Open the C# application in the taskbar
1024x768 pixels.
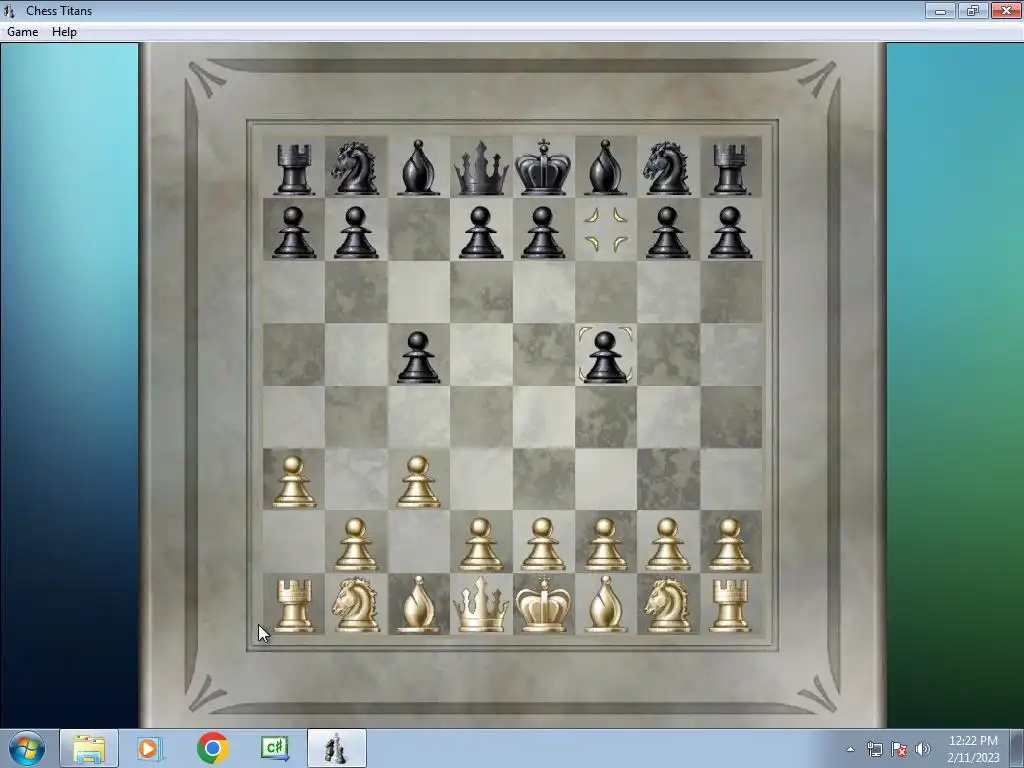tap(274, 748)
